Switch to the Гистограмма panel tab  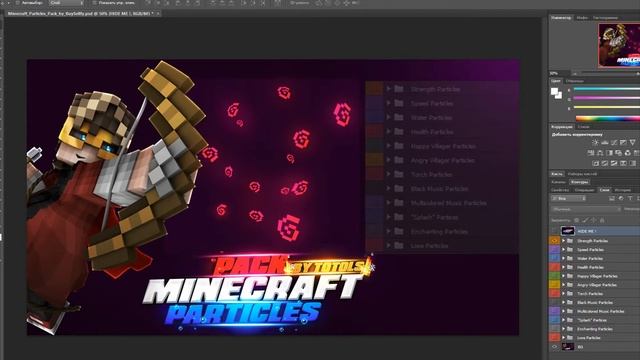605,18
